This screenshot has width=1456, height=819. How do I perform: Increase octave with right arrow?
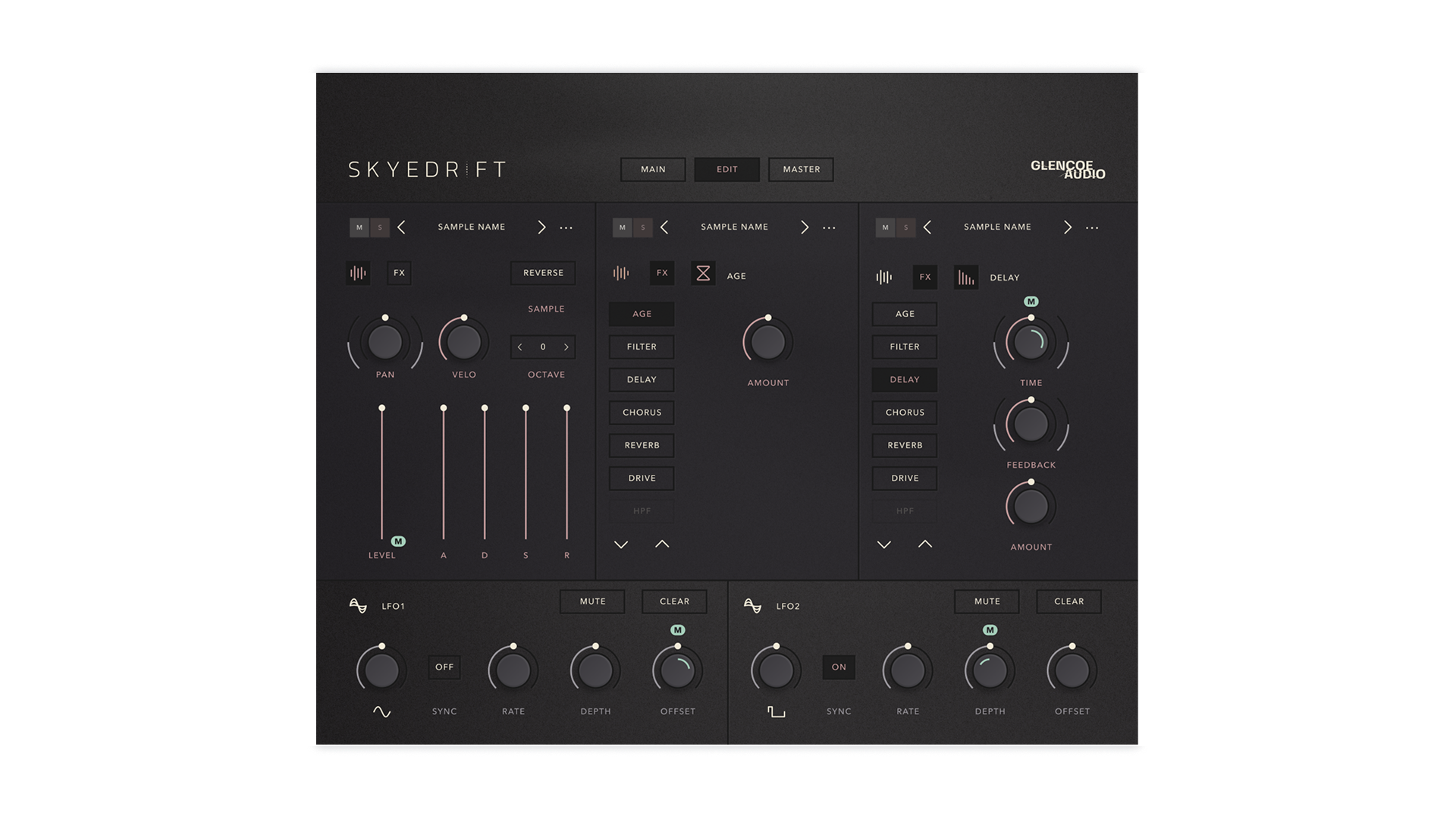click(566, 347)
